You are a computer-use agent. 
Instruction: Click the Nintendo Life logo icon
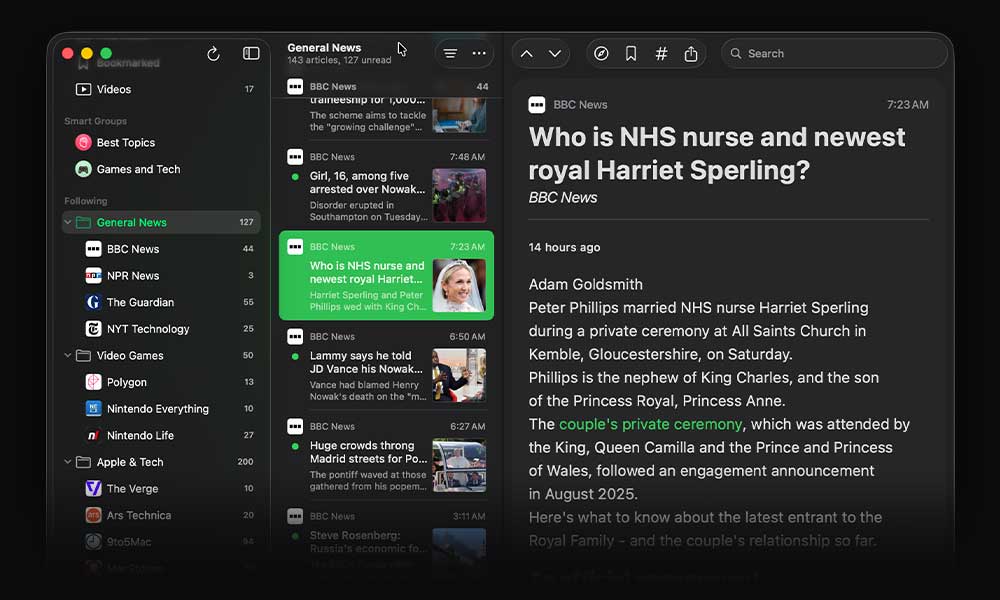93,435
